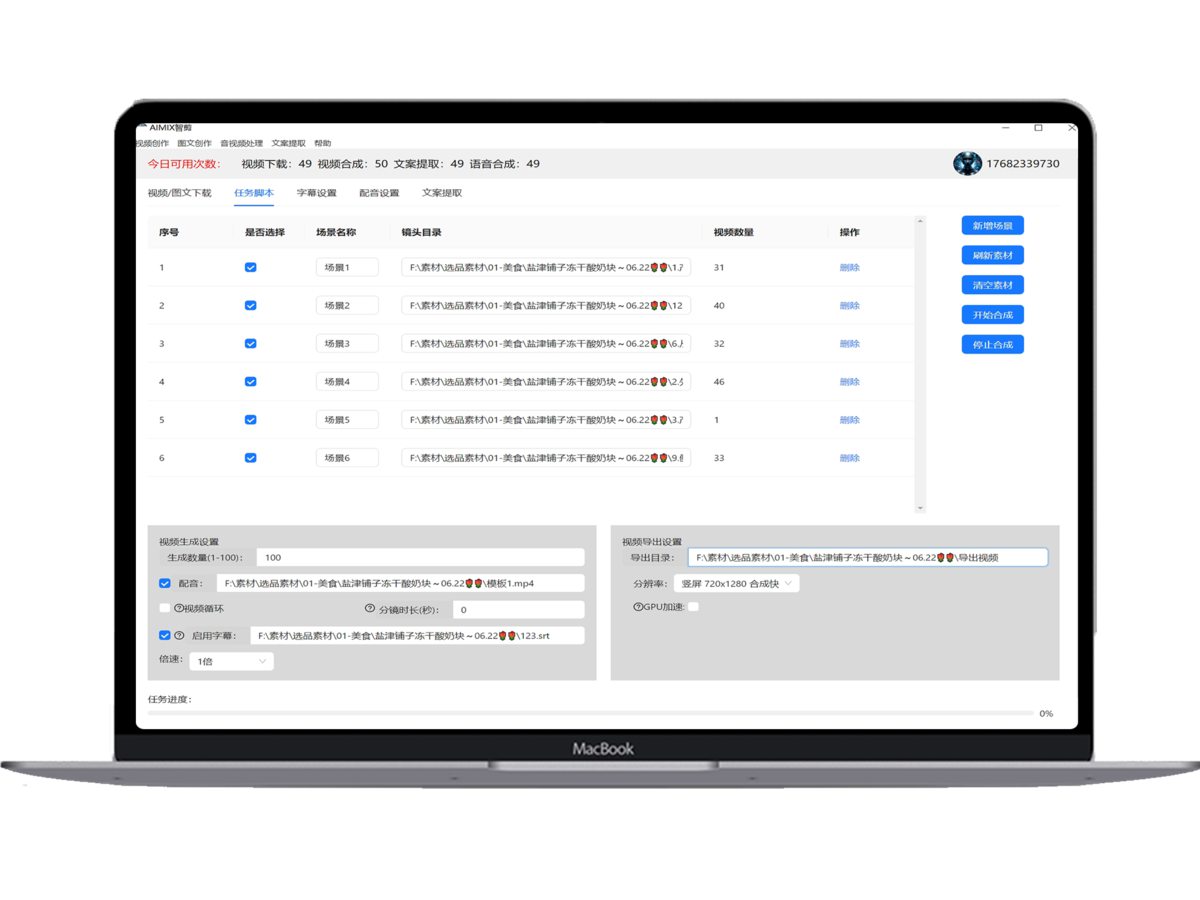This screenshot has height=900, width=1200.
Task: Switch to the 字幕设置 tab
Action: [316, 193]
